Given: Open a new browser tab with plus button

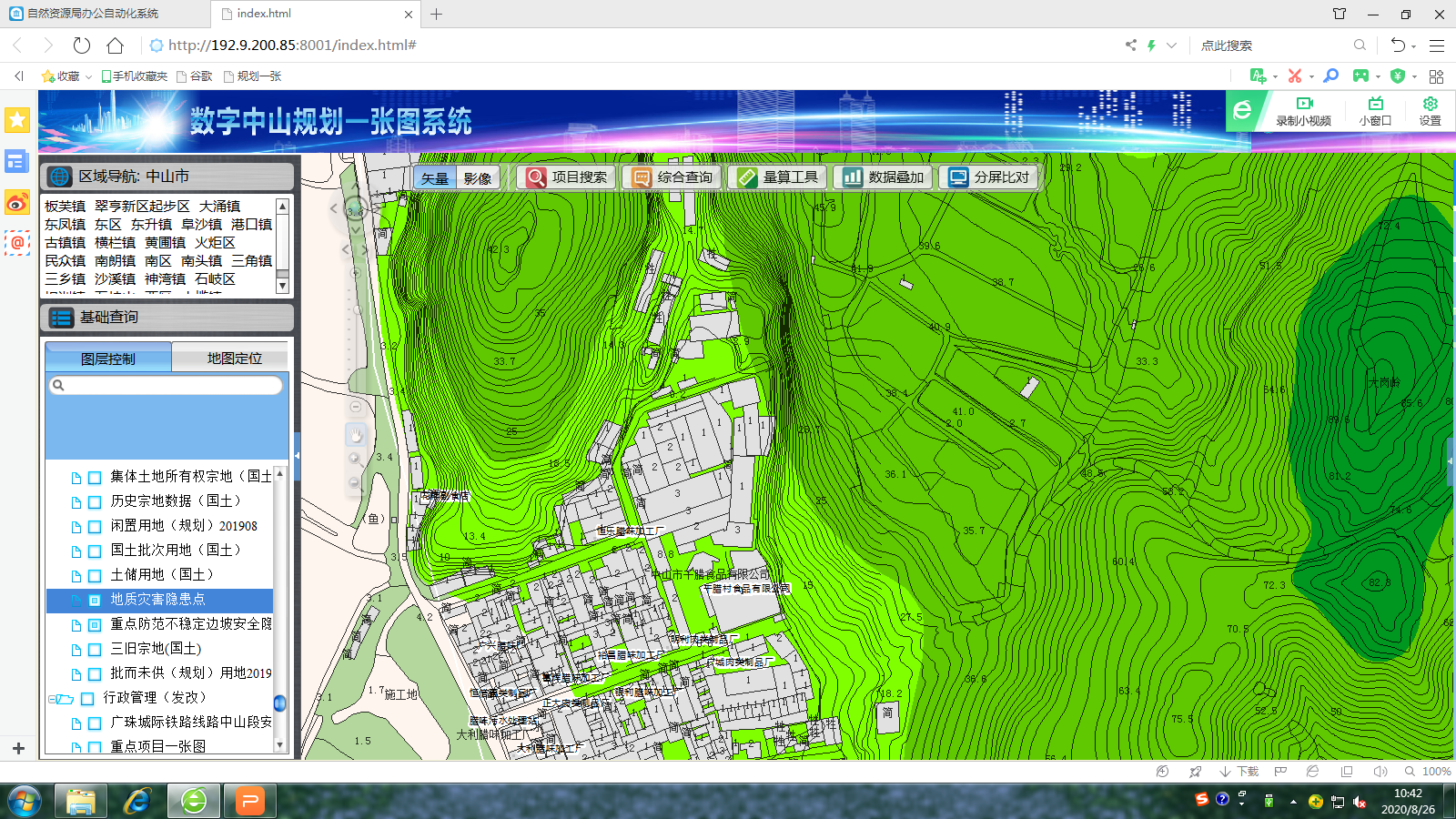Looking at the screenshot, I should [436, 14].
